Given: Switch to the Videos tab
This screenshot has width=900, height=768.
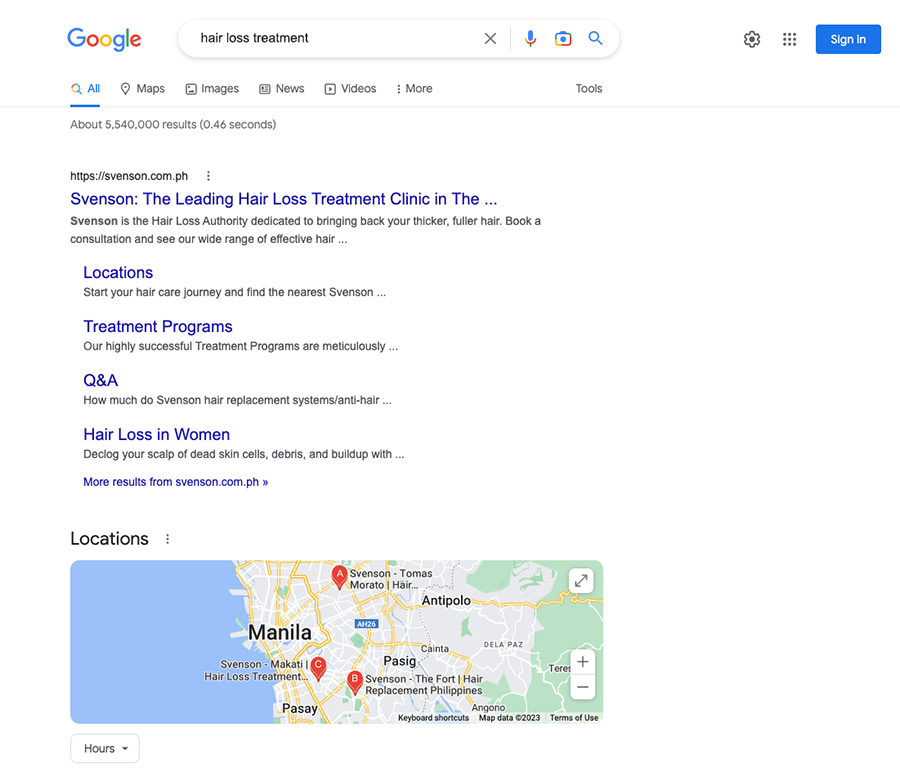Looking at the screenshot, I should pos(350,89).
